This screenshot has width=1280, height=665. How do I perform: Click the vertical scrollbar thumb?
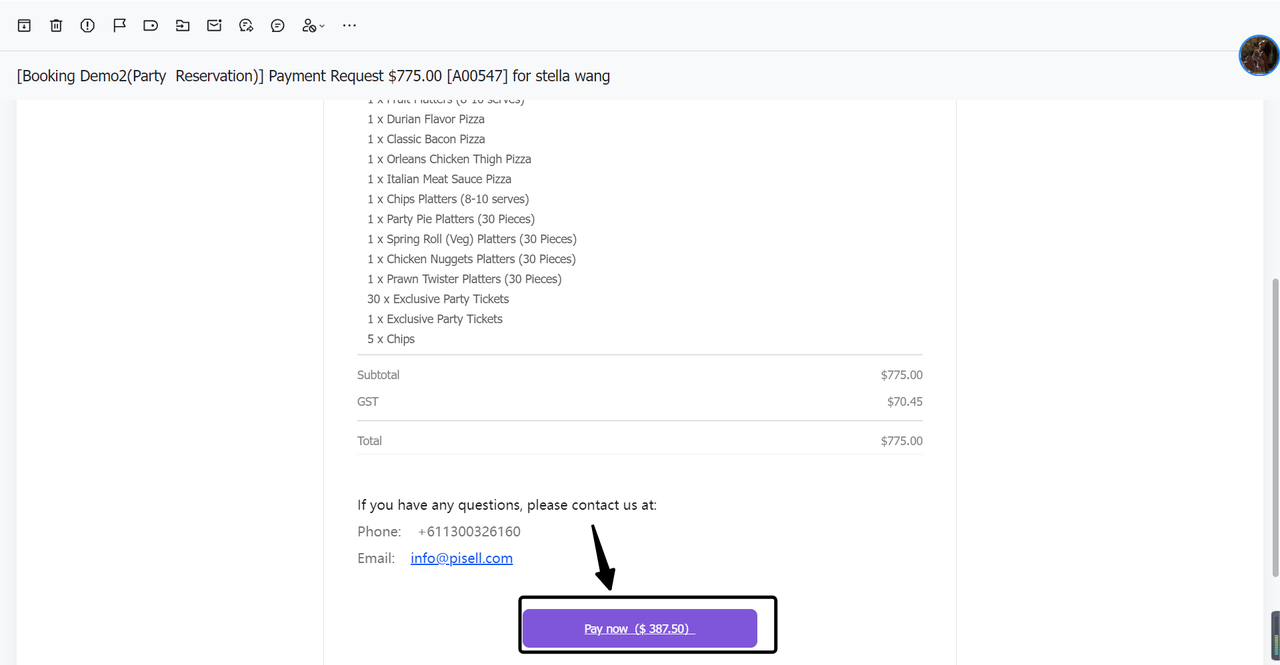tap(1273, 425)
